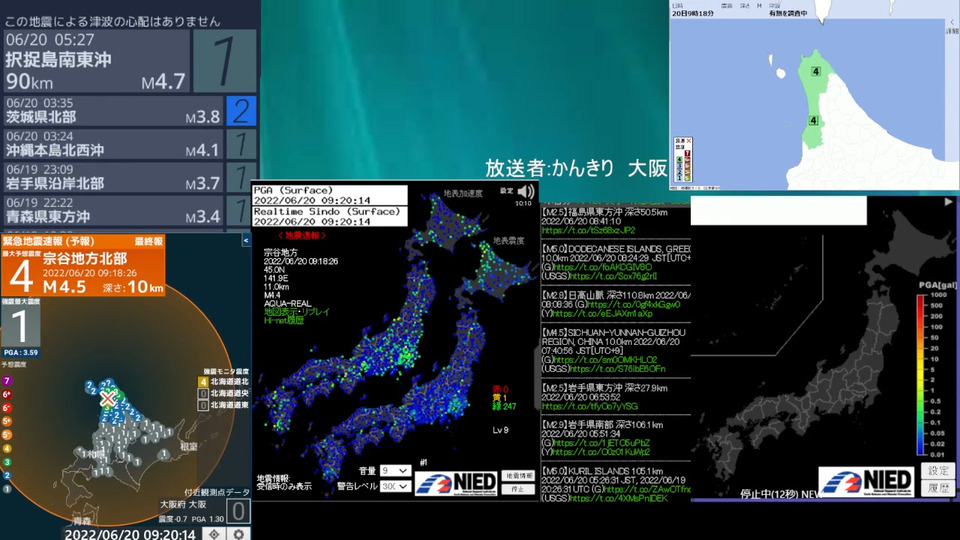Click the 地震情報 button
The height and width of the screenshot is (540, 960).
coord(518,476)
